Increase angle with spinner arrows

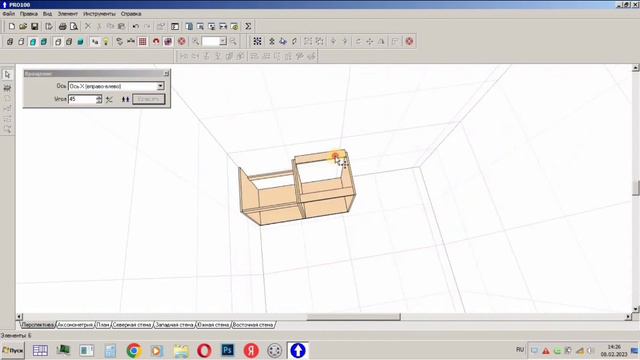pos(99,97)
